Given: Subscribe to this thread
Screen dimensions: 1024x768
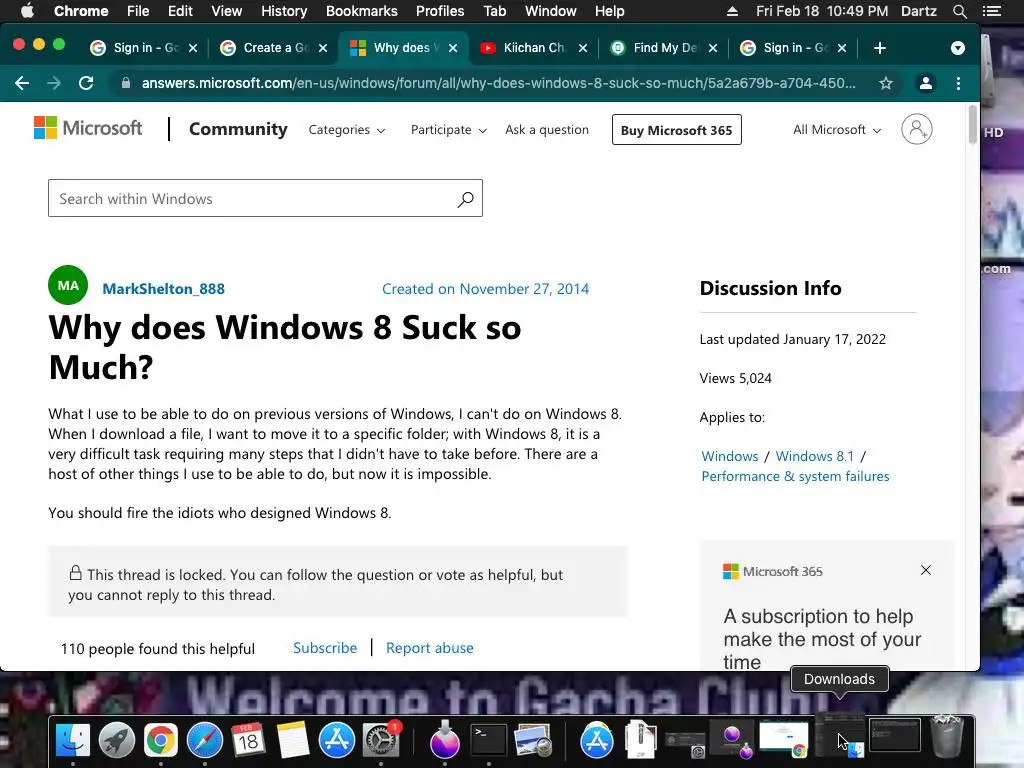Looking at the screenshot, I should [325, 648].
